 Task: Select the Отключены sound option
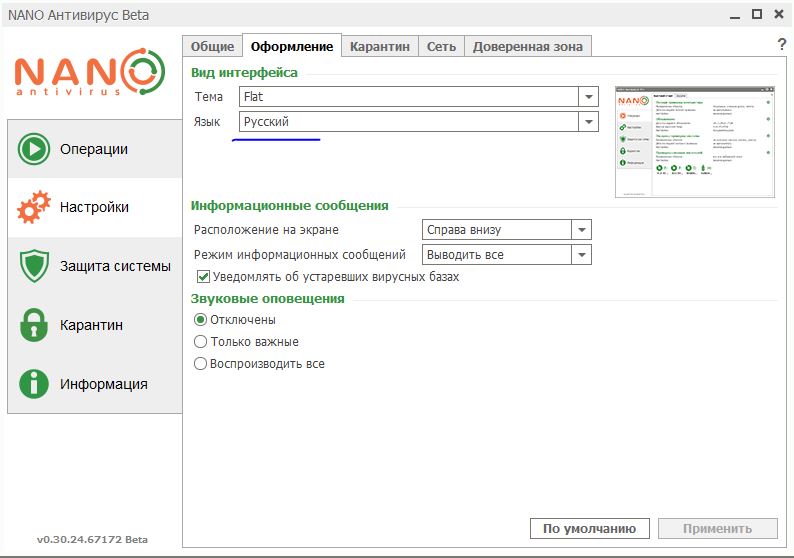(200, 320)
